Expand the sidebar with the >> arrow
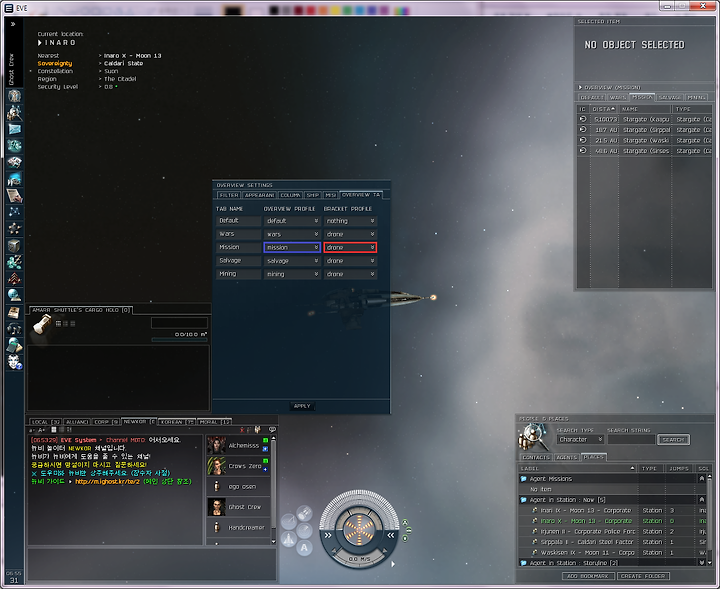This screenshot has width=720, height=589. (x=13, y=24)
